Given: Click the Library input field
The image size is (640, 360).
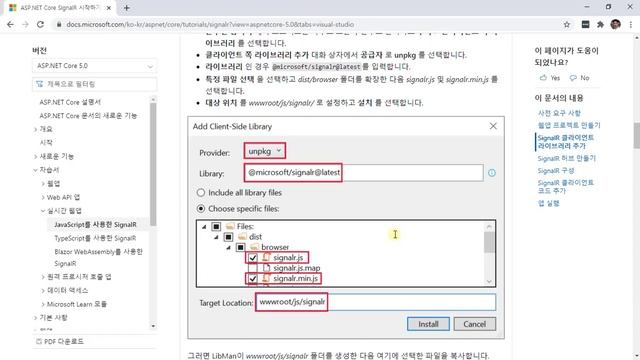Looking at the screenshot, I should [364, 173].
